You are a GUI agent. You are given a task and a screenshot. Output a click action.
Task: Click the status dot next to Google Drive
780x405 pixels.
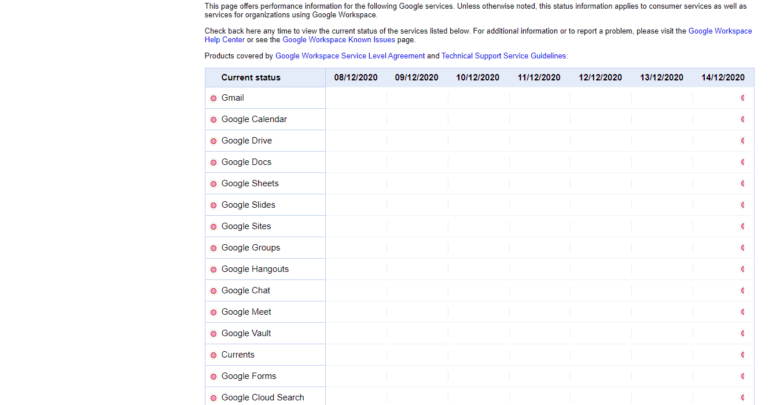(213, 141)
